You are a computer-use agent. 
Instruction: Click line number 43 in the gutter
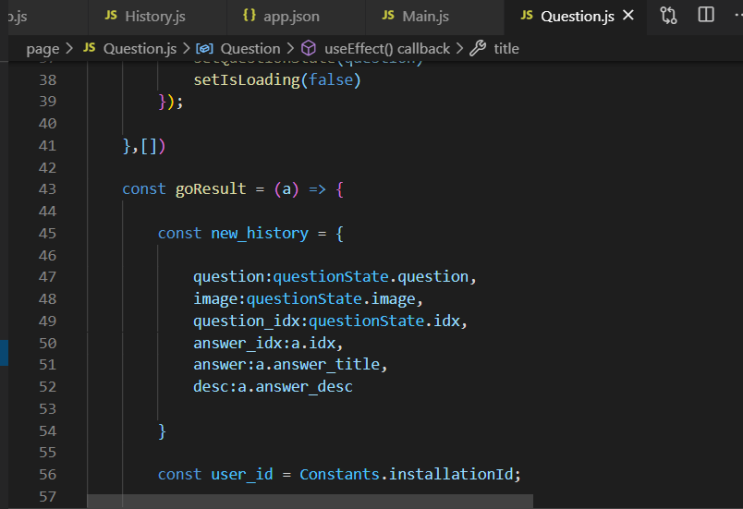(47, 189)
